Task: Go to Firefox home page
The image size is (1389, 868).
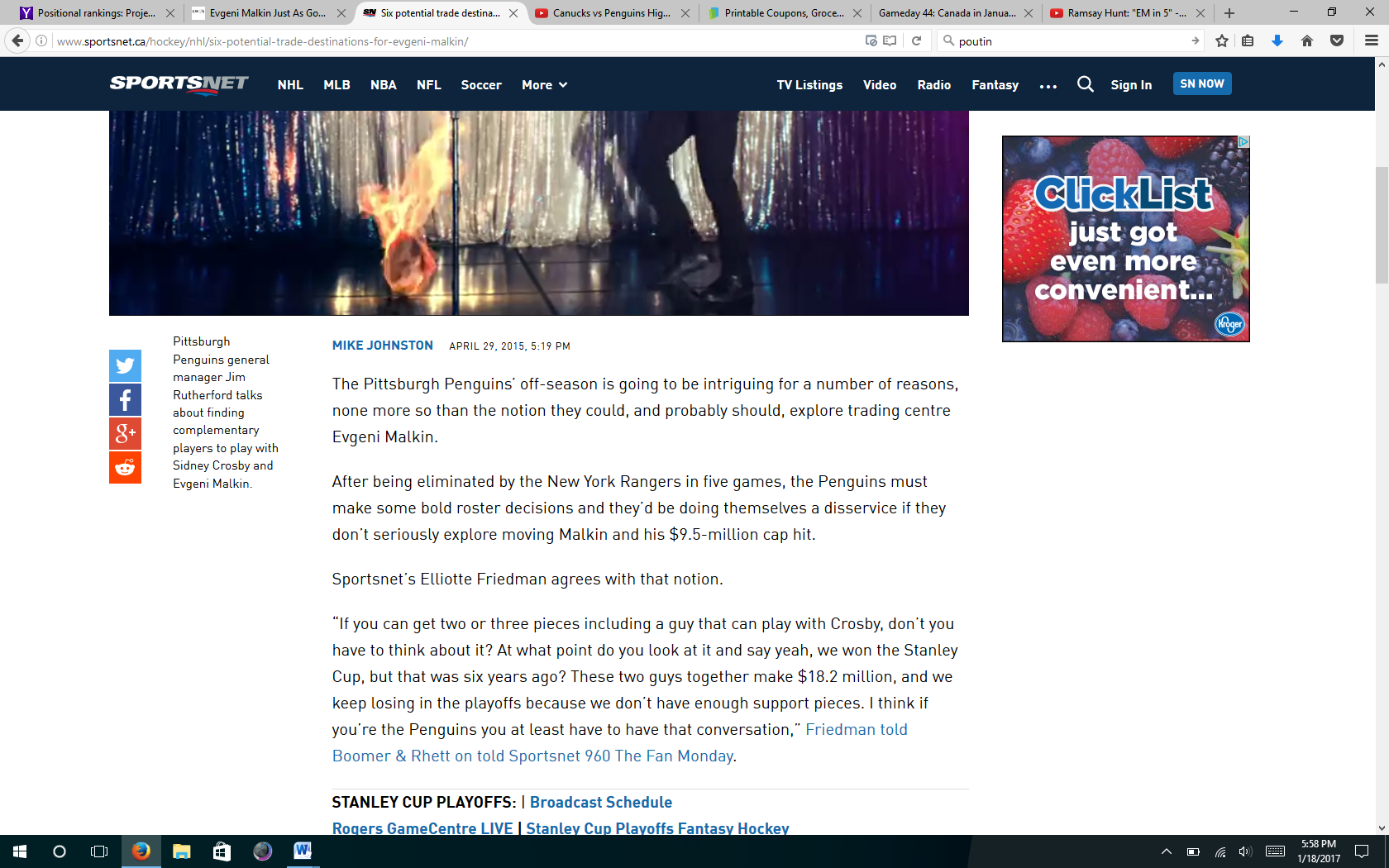Action: tap(1306, 41)
